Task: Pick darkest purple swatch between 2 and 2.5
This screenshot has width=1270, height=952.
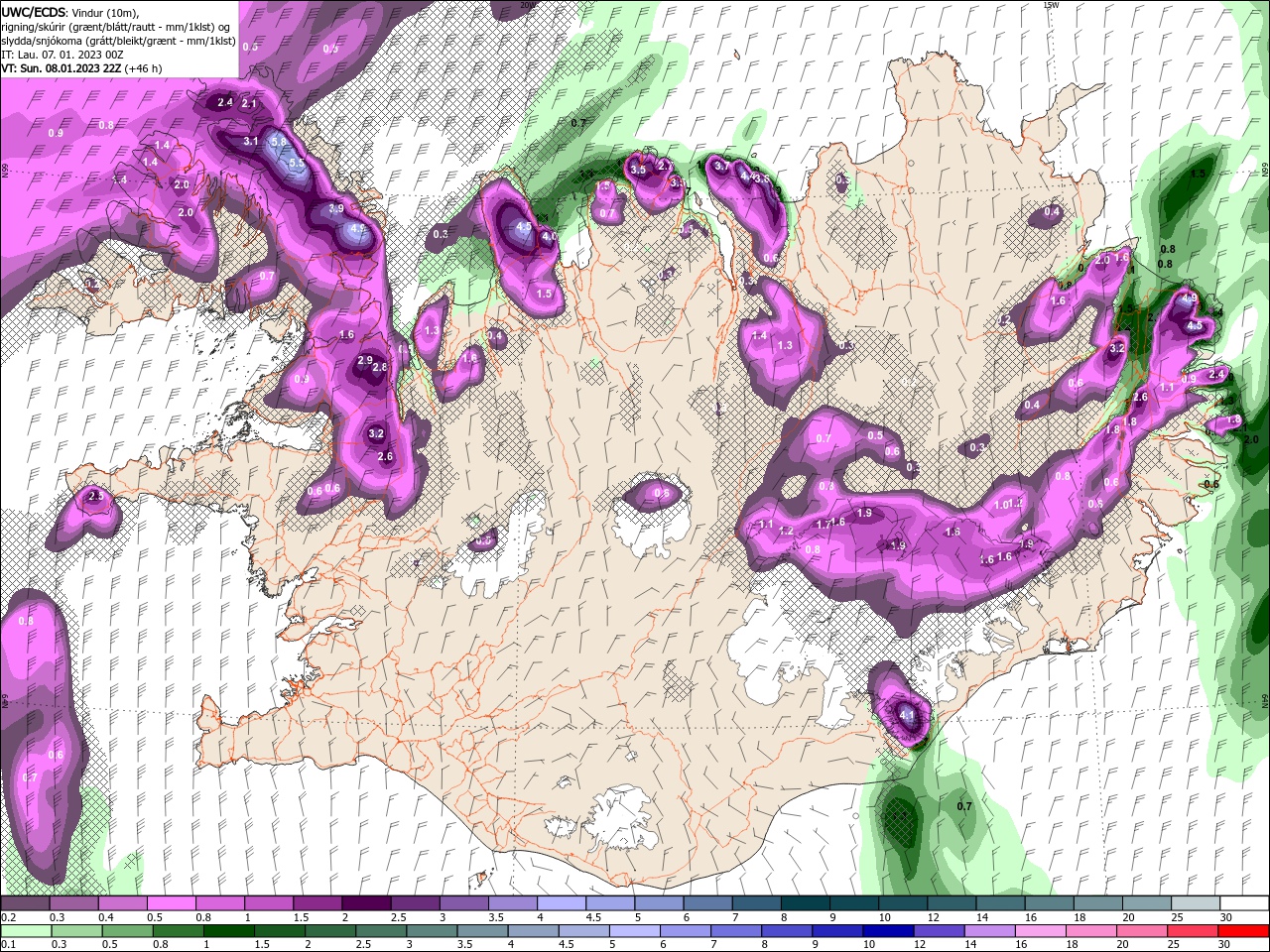Action: [x=366, y=903]
